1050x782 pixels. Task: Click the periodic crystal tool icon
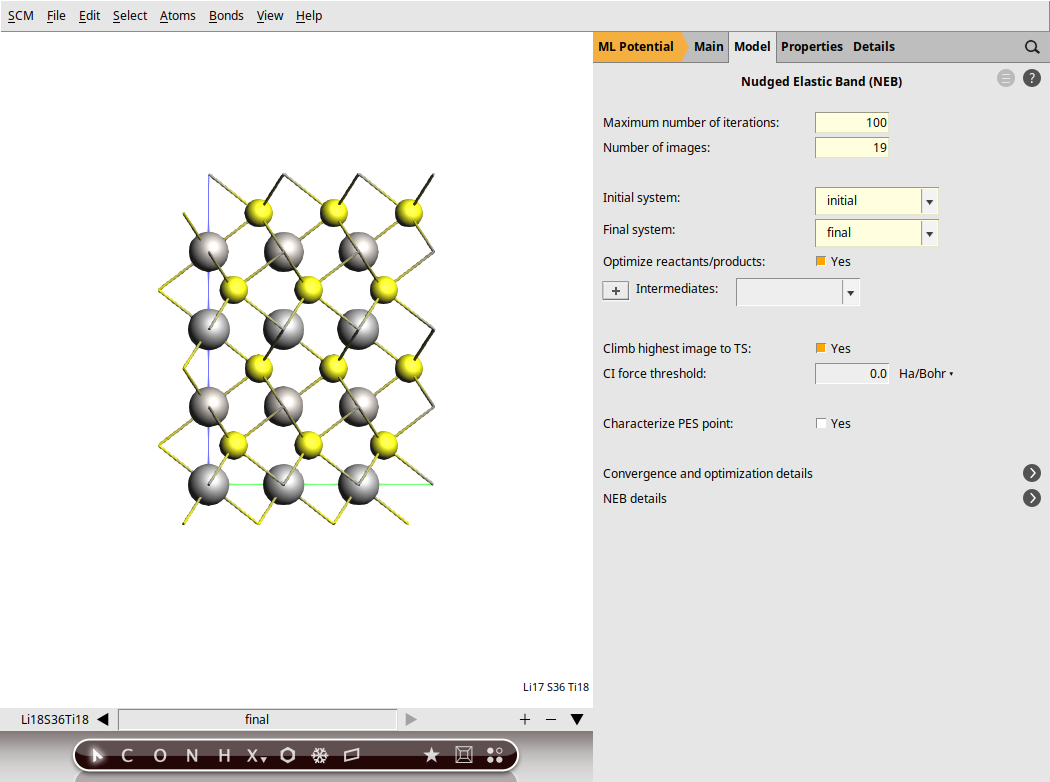coord(463,755)
